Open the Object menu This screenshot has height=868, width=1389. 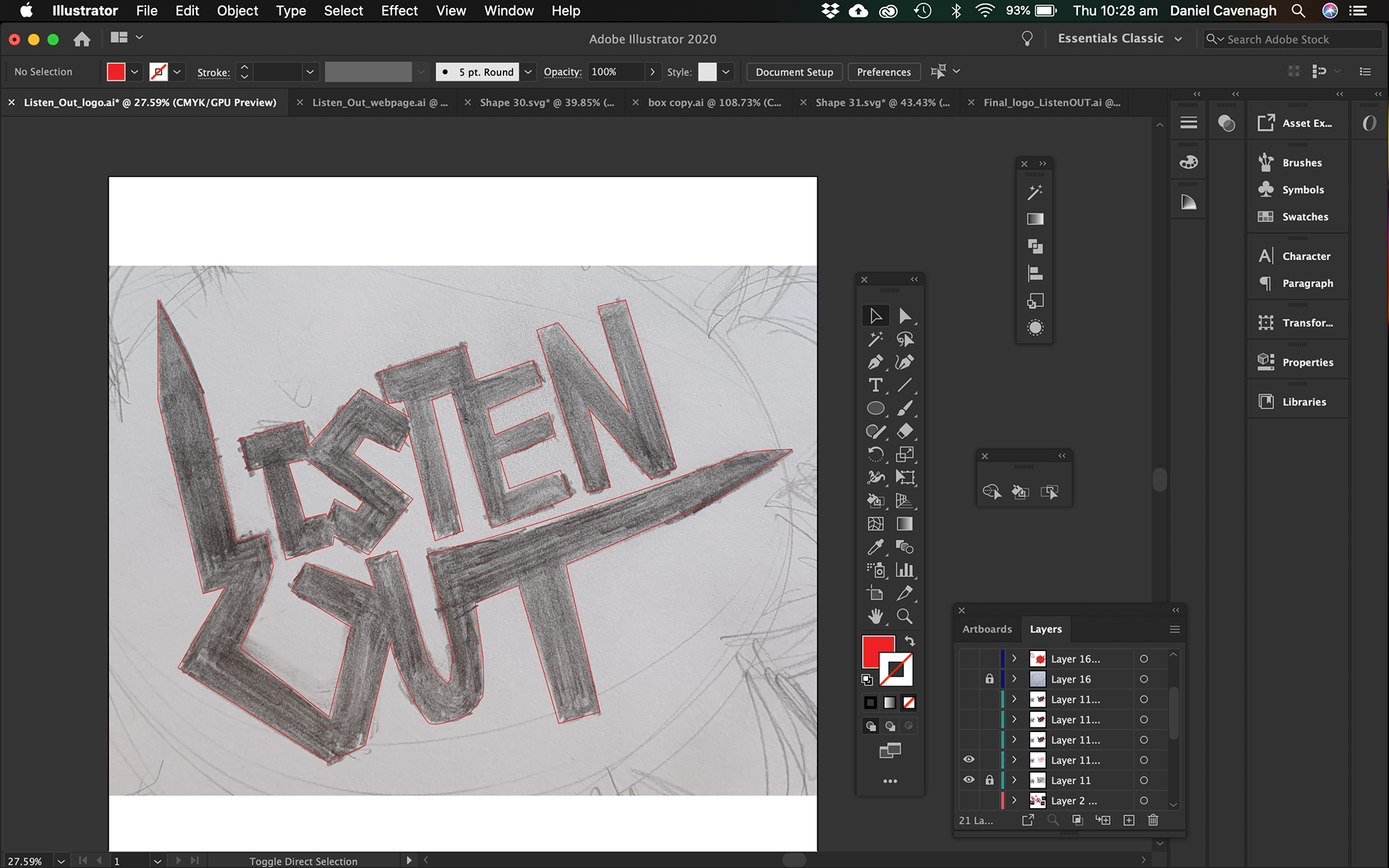[237, 11]
